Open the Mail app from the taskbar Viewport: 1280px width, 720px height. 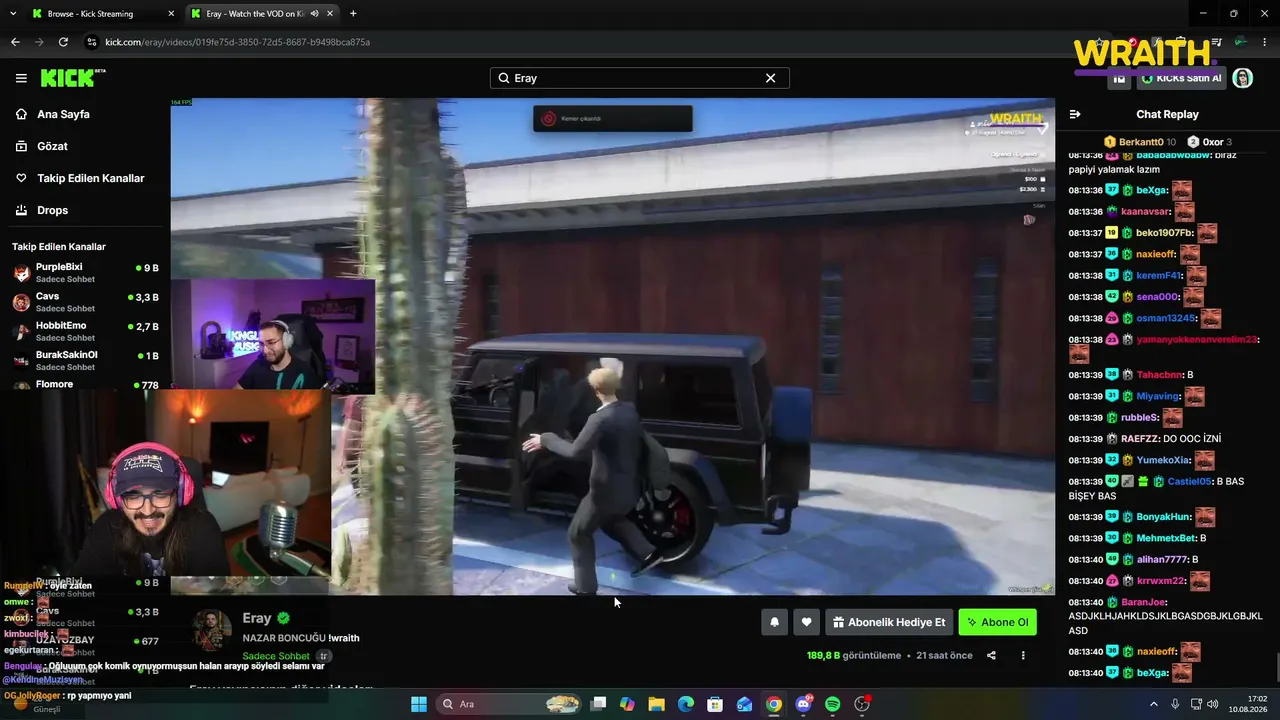tap(744, 704)
